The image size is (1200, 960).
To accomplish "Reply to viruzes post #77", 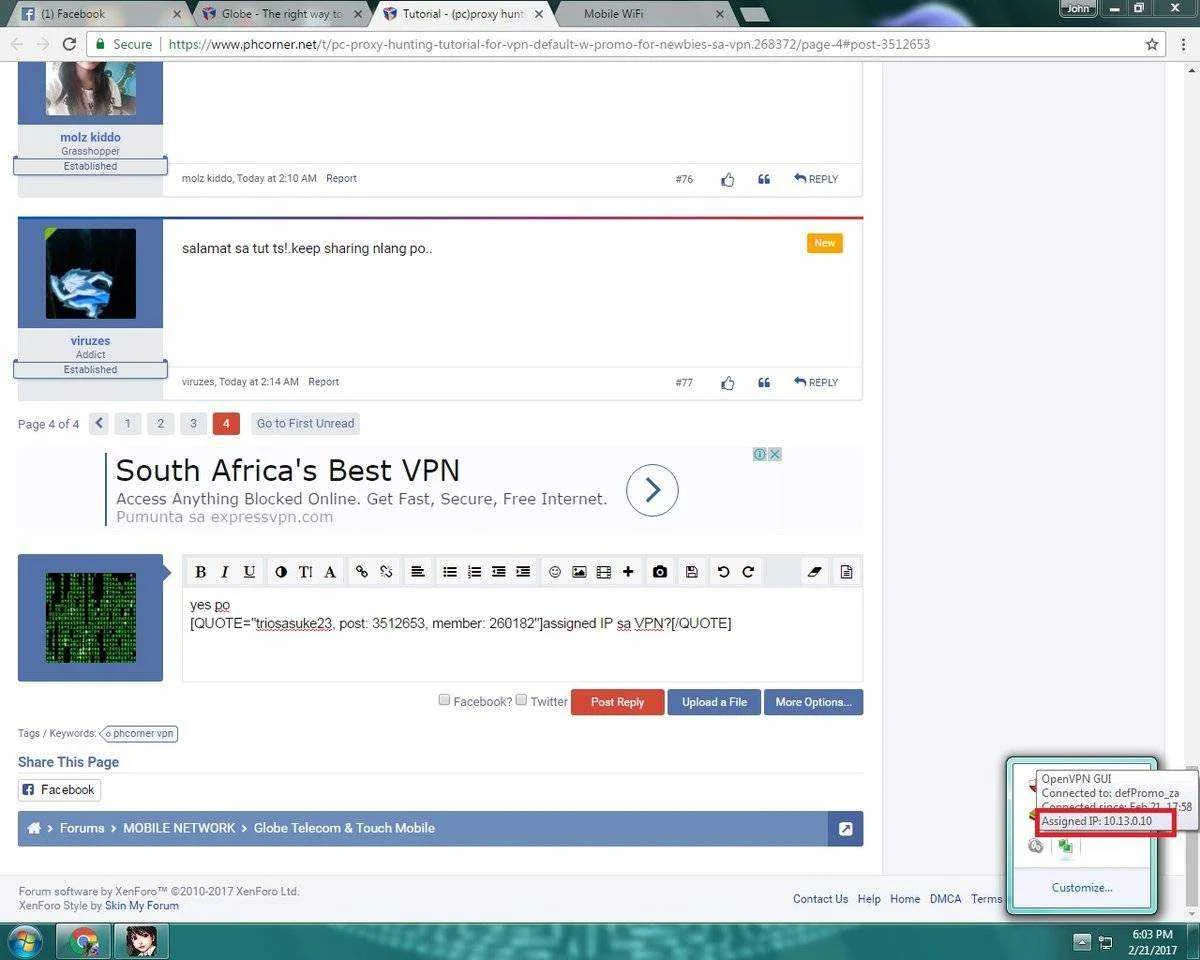I will tap(816, 382).
